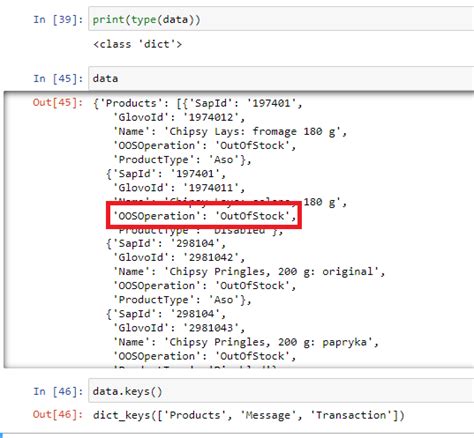This screenshot has height=438, width=474.
Task: Click 'SapId': '197401' line above GlovoId 1974011
Action: click(166, 174)
